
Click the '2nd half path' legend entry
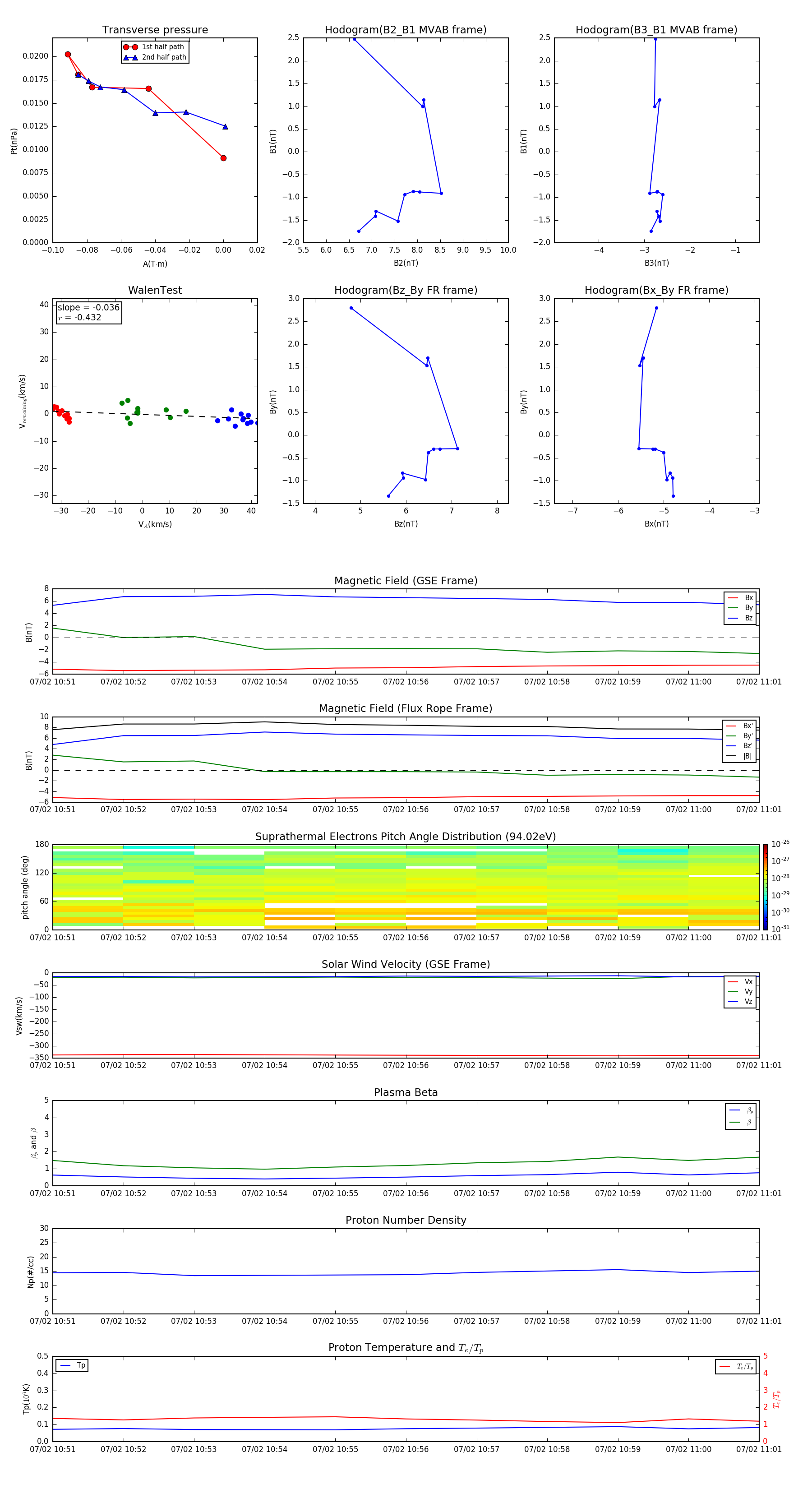click(155, 57)
